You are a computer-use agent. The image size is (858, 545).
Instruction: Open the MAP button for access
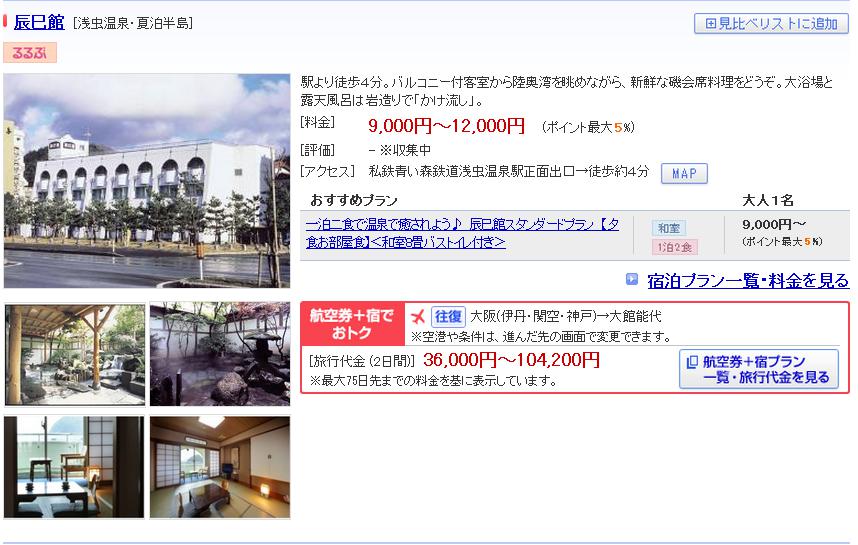tap(684, 173)
